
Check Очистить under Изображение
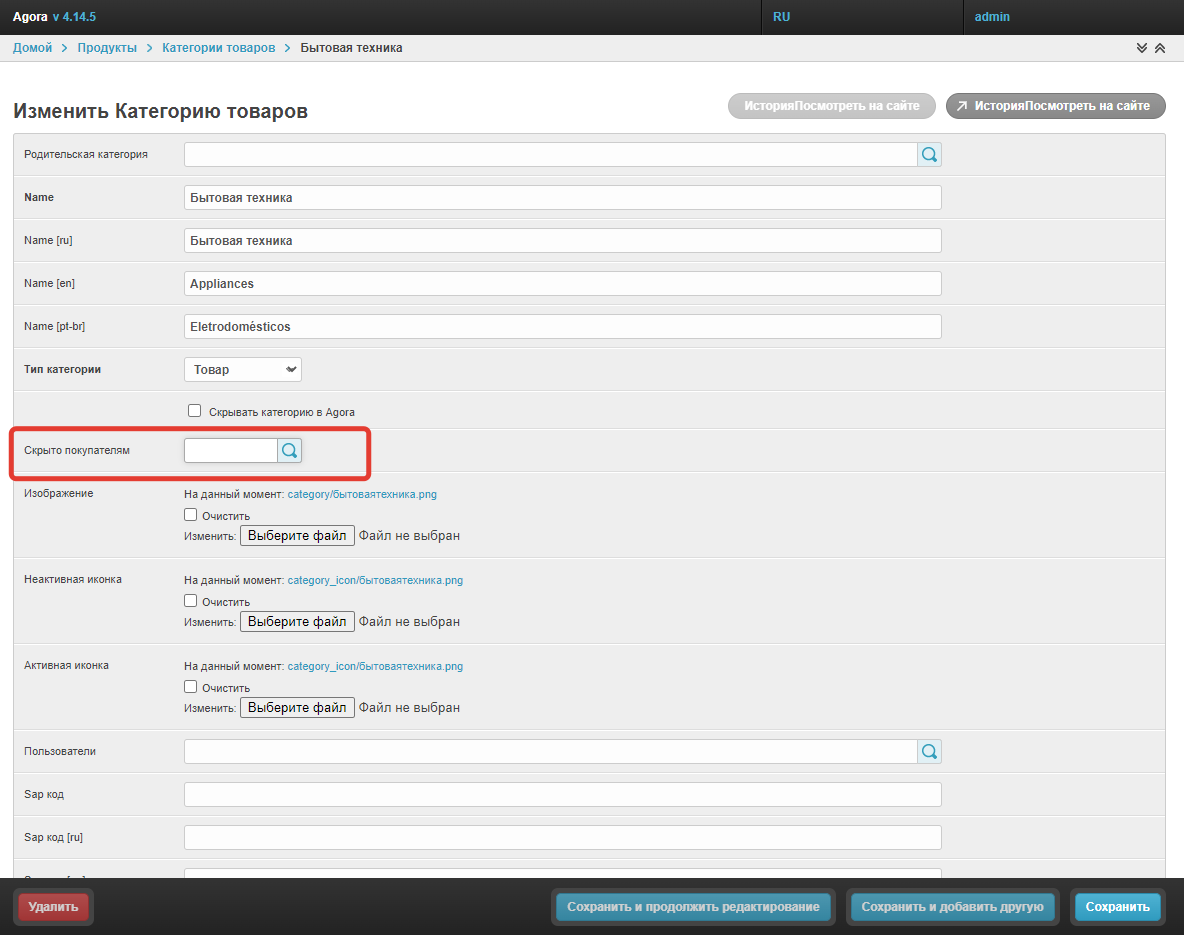(191, 515)
